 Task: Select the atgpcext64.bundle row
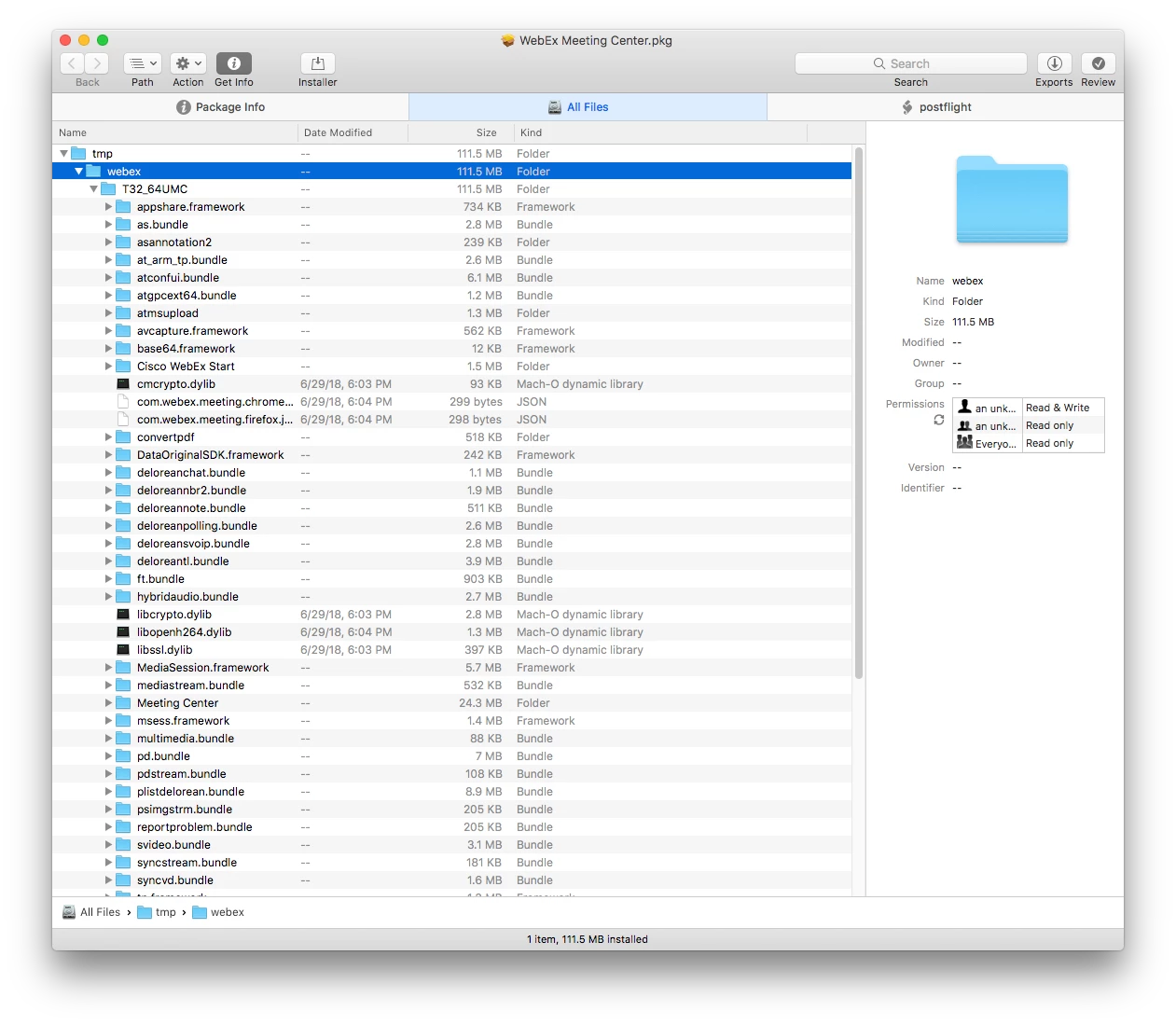[451, 296]
